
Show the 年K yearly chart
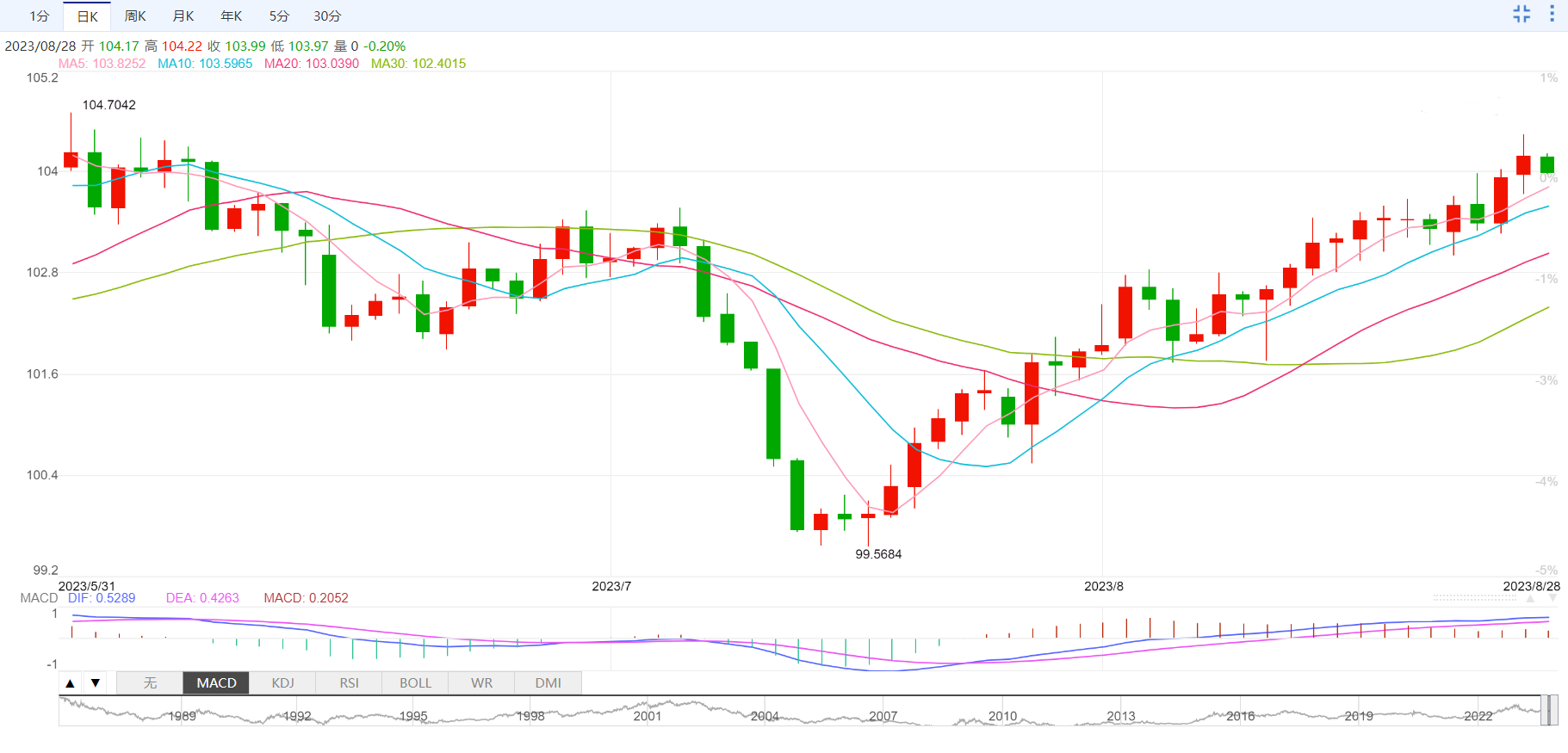point(231,16)
